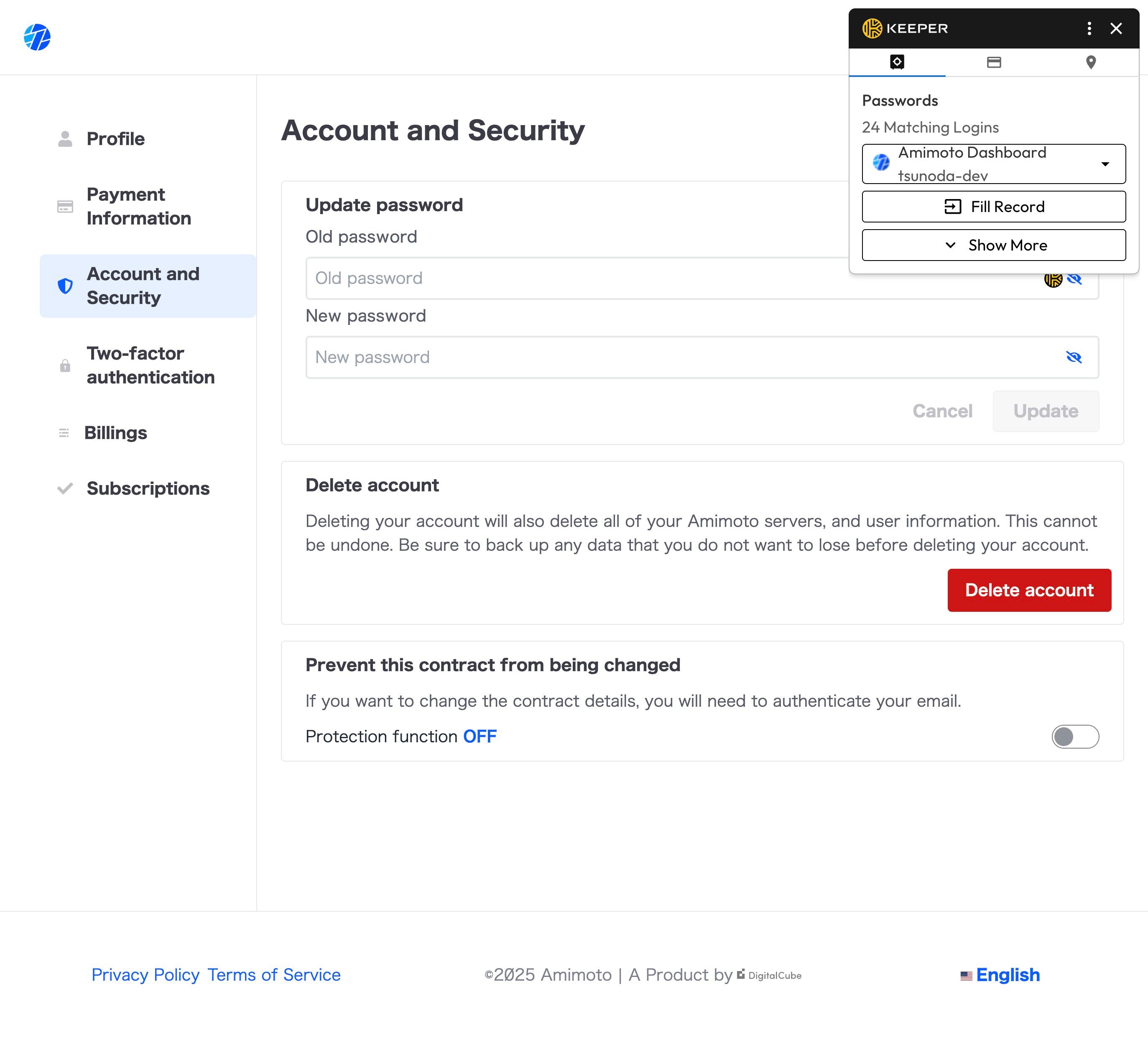Click the Amimoto logo in the header
1148x1038 pixels.
tap(37, 37)
